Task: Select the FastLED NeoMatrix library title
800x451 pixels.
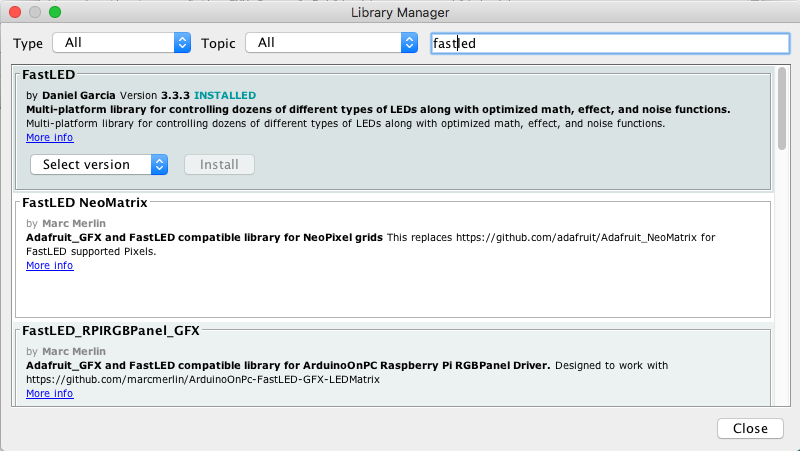Action: [85, 203]
